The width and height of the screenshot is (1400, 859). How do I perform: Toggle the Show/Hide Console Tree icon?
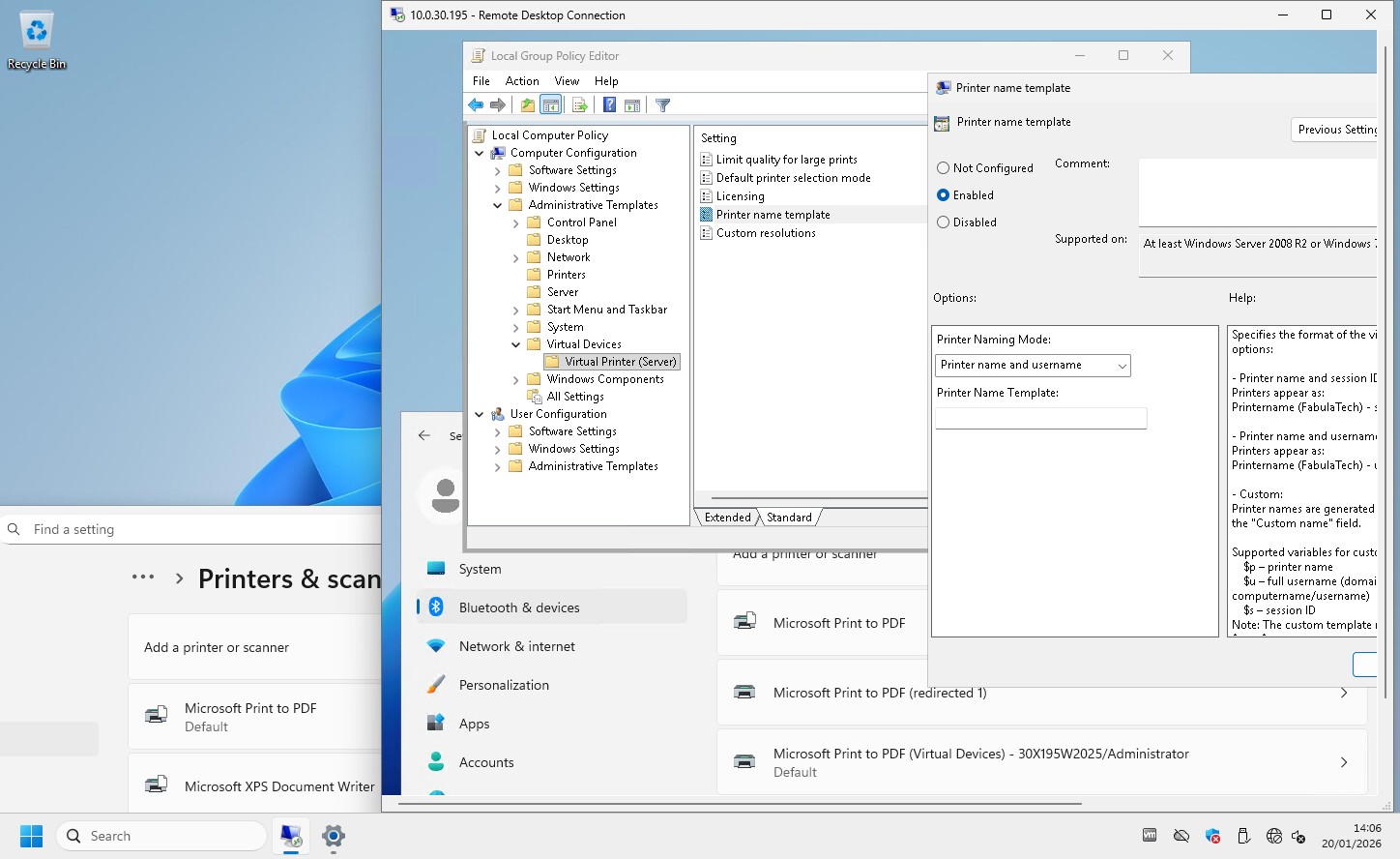point(550,105)
